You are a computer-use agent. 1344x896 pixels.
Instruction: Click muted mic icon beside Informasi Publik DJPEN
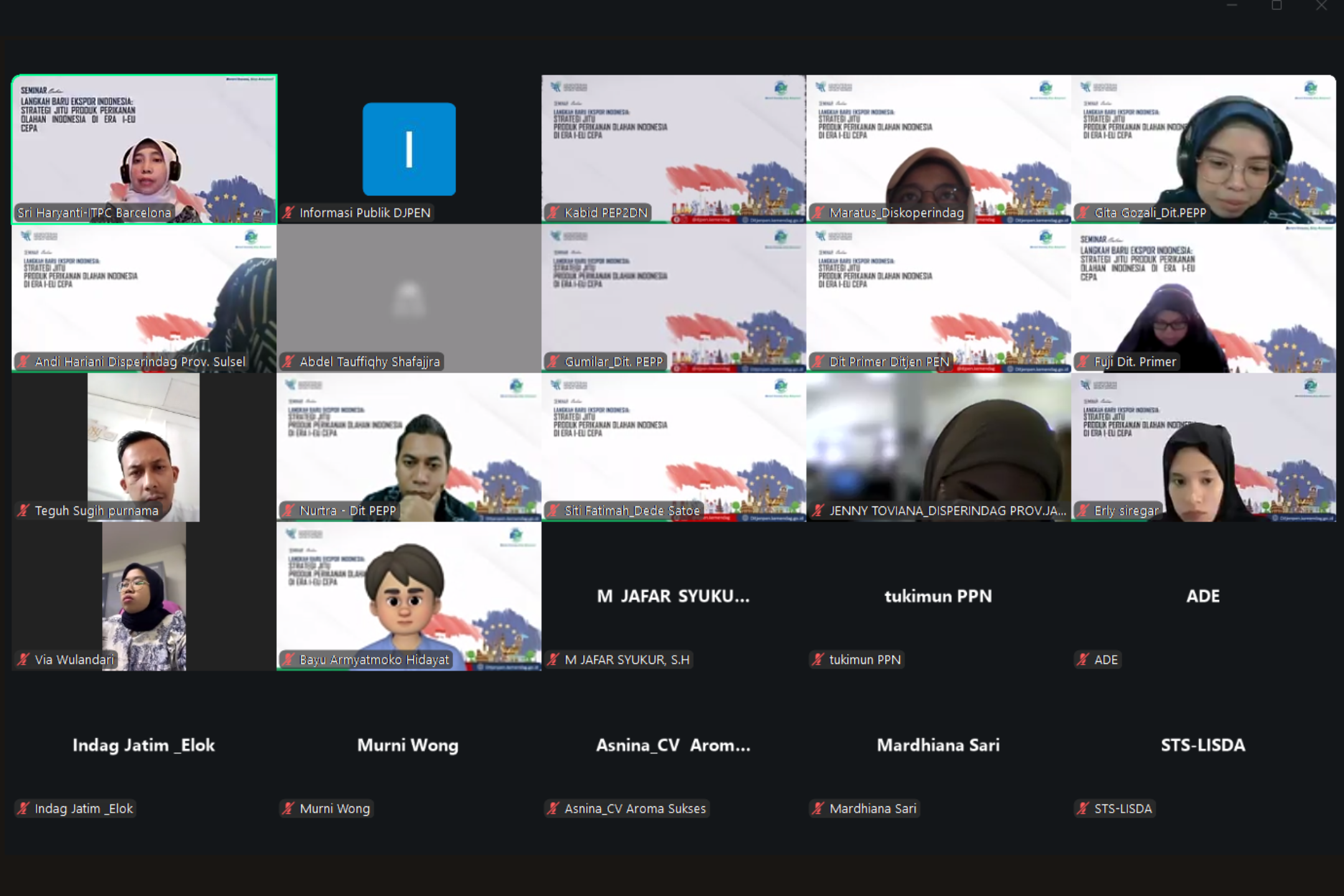(x=288, y=213)
